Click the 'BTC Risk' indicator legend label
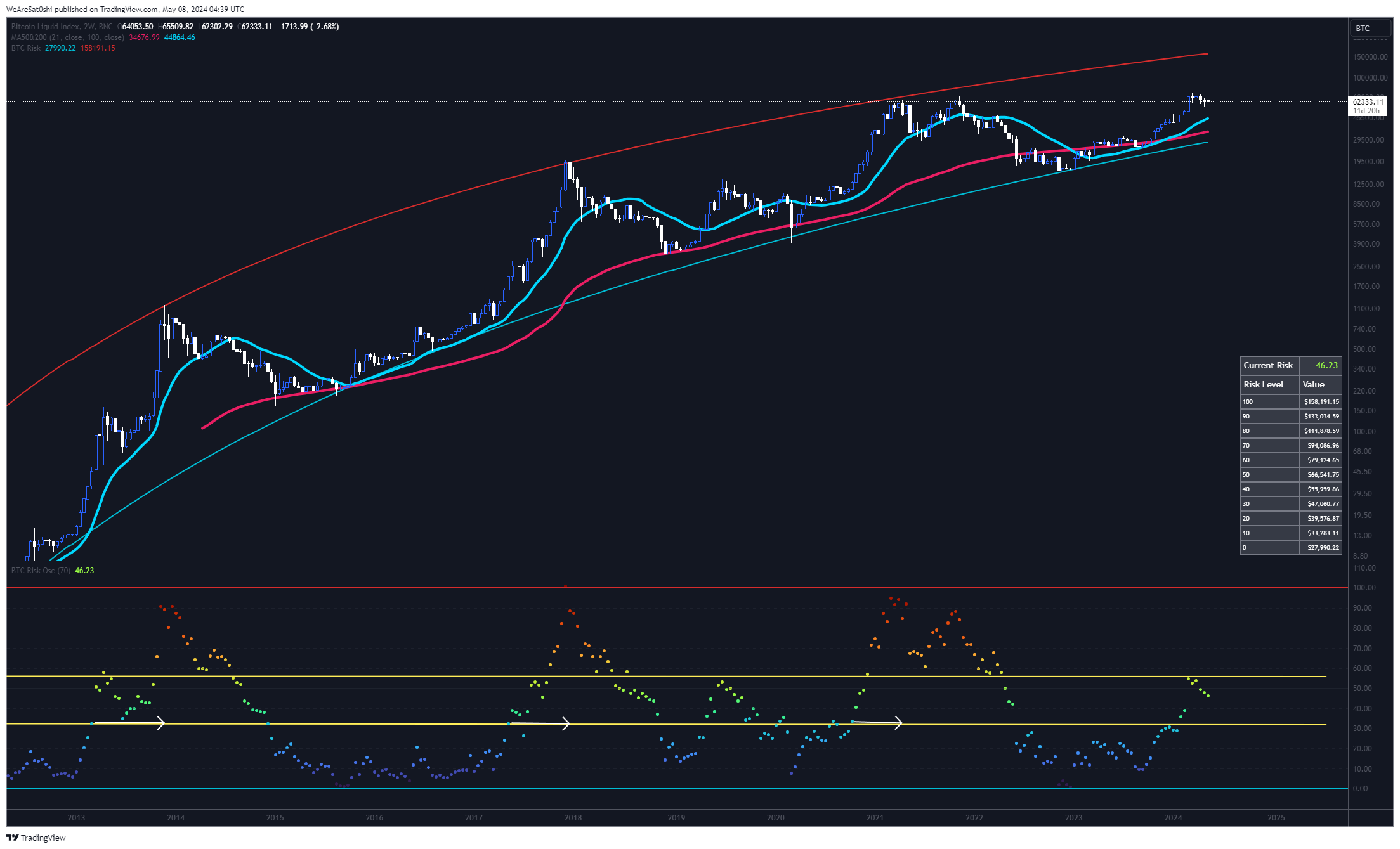This screenshot has height=849, width=1400. [x=25, y=48]
